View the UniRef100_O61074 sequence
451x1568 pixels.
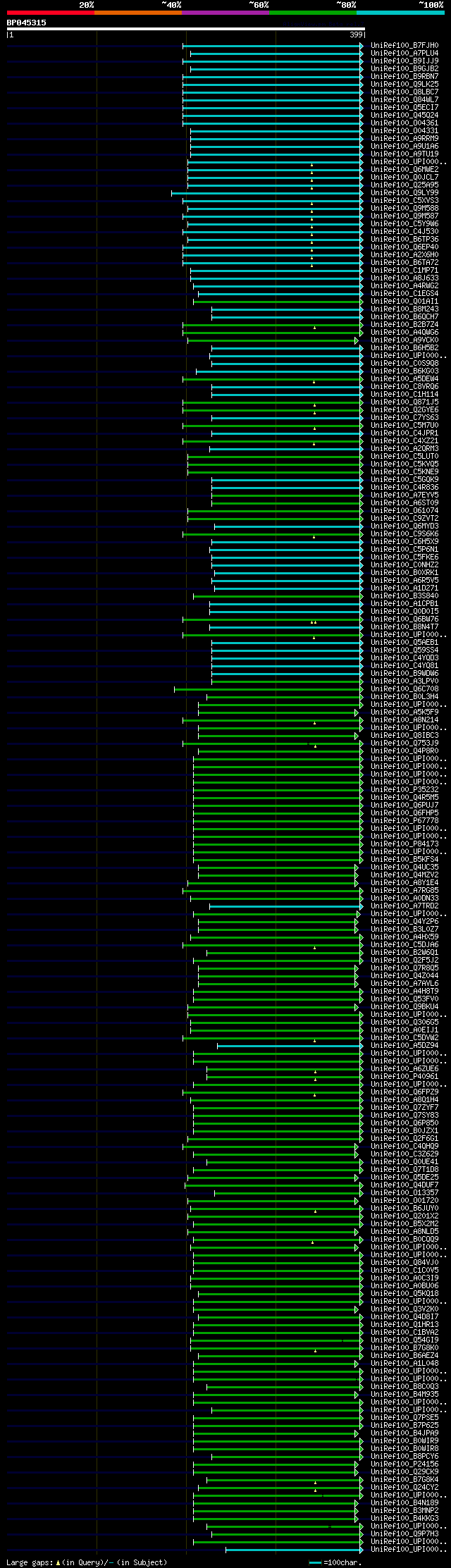(x=404, y=510)
